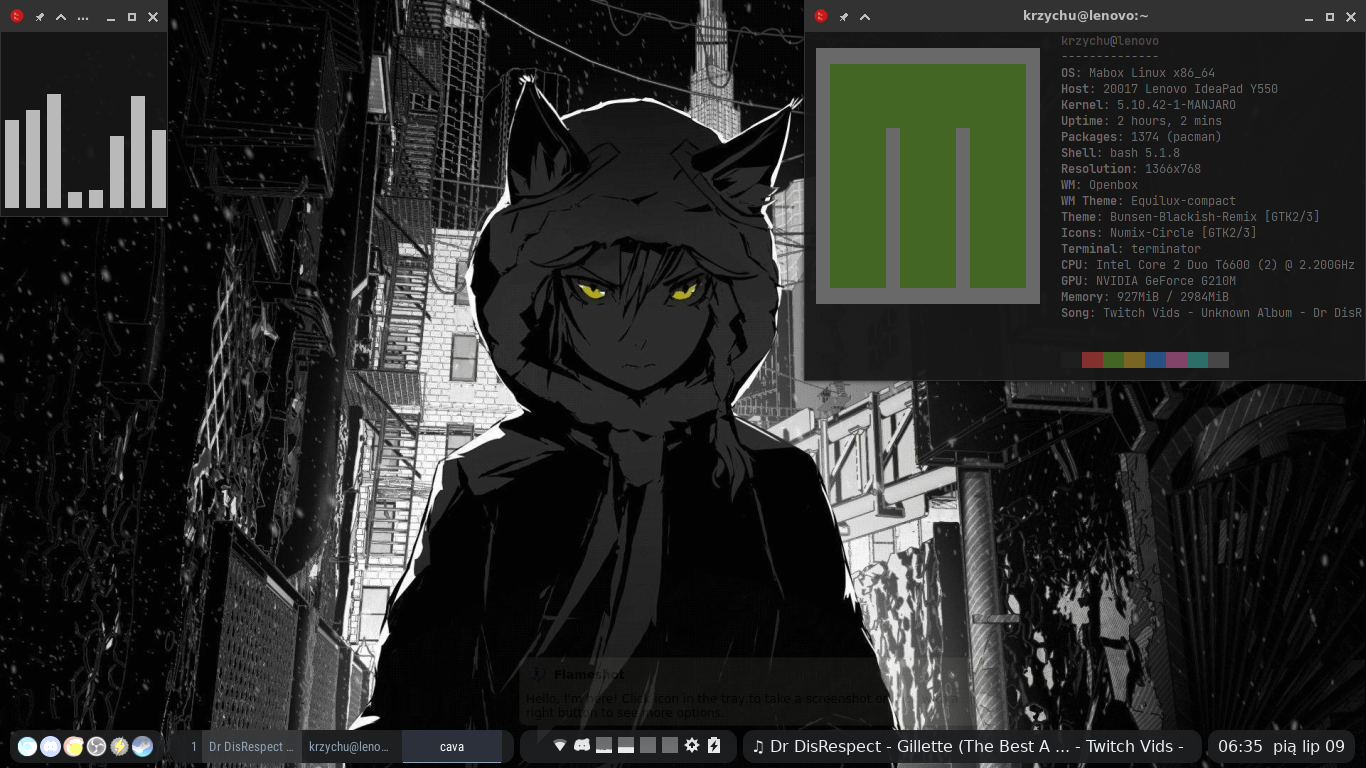This screenshot has width=1366, height=768.
Task: Click the grey tray square just left of the gear
Action: 670,745
